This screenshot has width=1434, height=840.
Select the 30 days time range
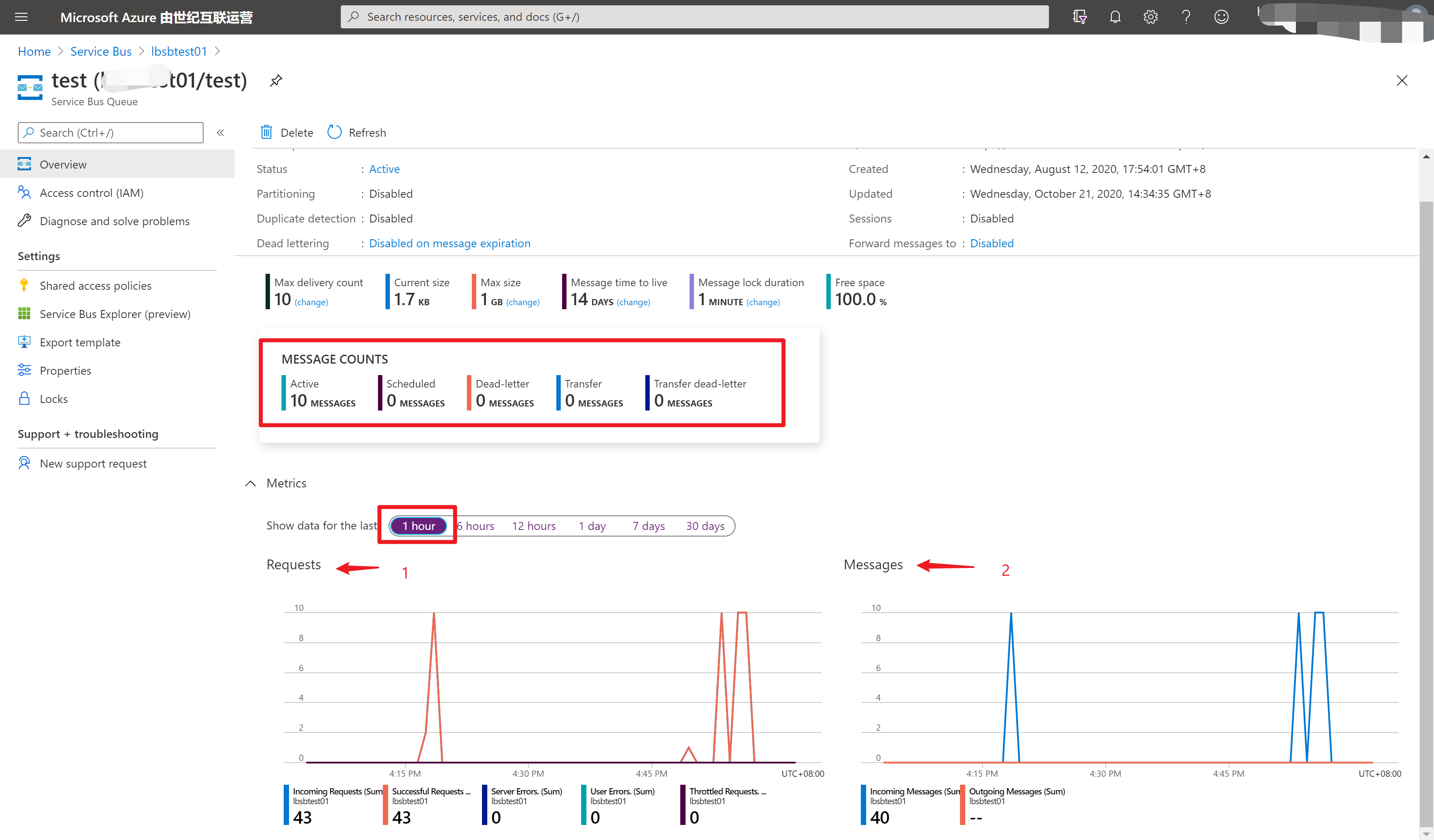[705, 526]
